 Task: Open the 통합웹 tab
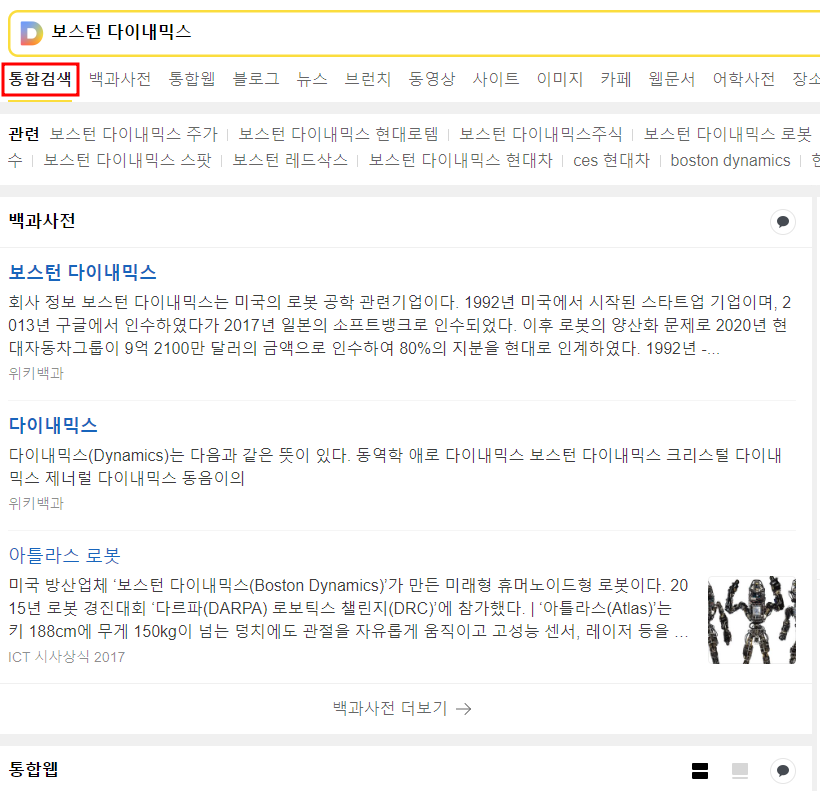[192, 79]
